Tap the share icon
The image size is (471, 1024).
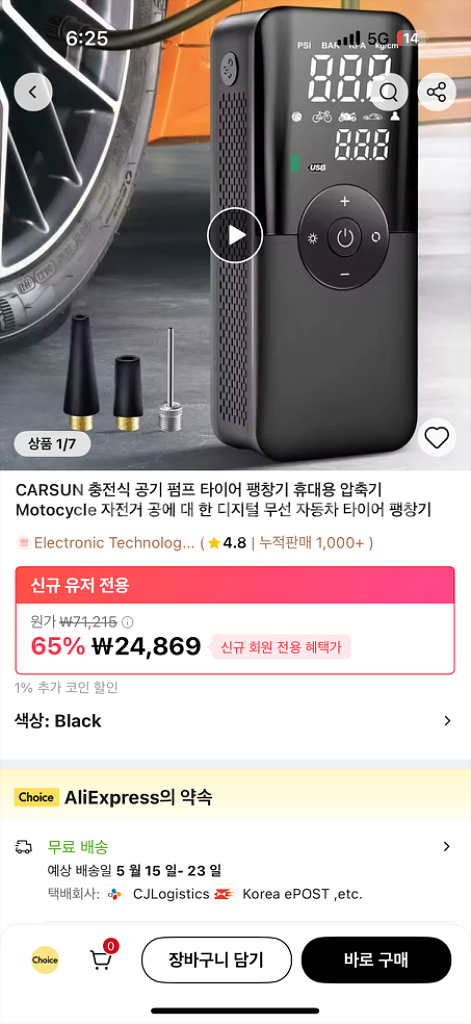pyautogui.click(x=436, y=92)
